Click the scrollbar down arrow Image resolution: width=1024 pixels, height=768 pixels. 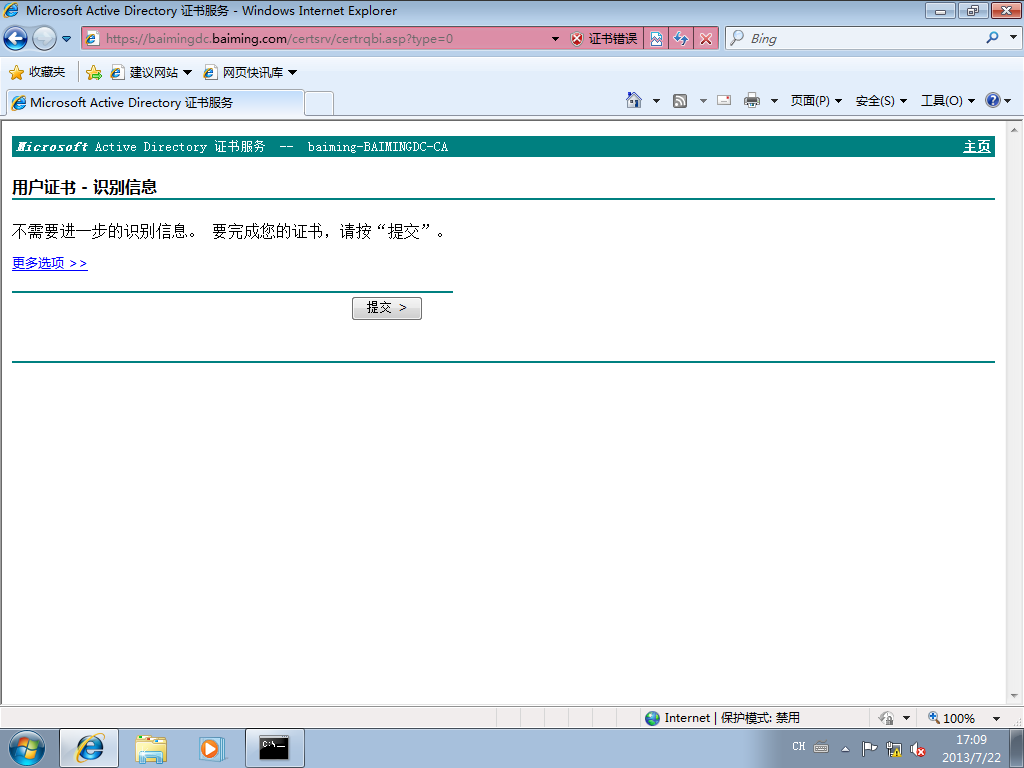coord(1014,696)
